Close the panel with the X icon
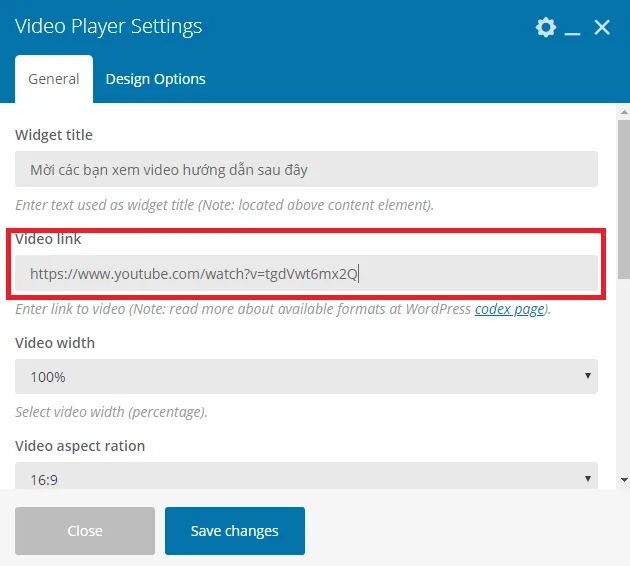This screenshot has height=566, width=630. [x=602, y=27]
